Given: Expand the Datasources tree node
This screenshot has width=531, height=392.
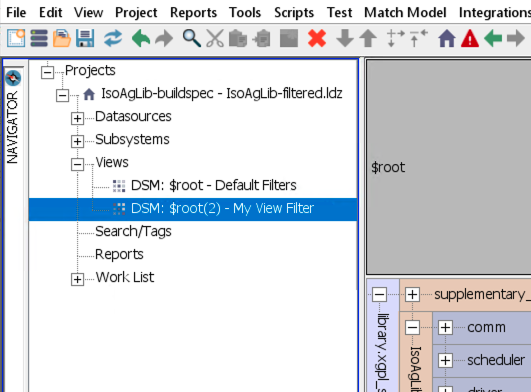Looking at the screenshot, I should (77, 118).
